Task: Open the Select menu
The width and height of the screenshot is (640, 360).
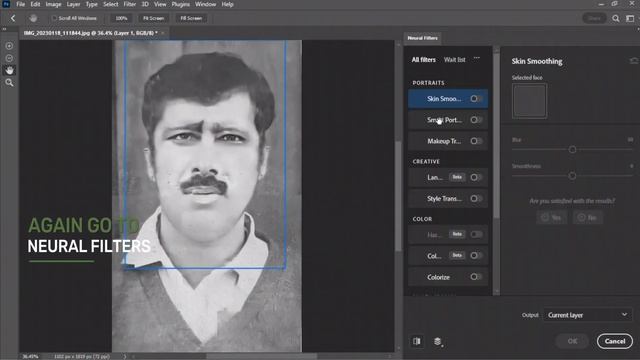Action: tap(111, 4)
